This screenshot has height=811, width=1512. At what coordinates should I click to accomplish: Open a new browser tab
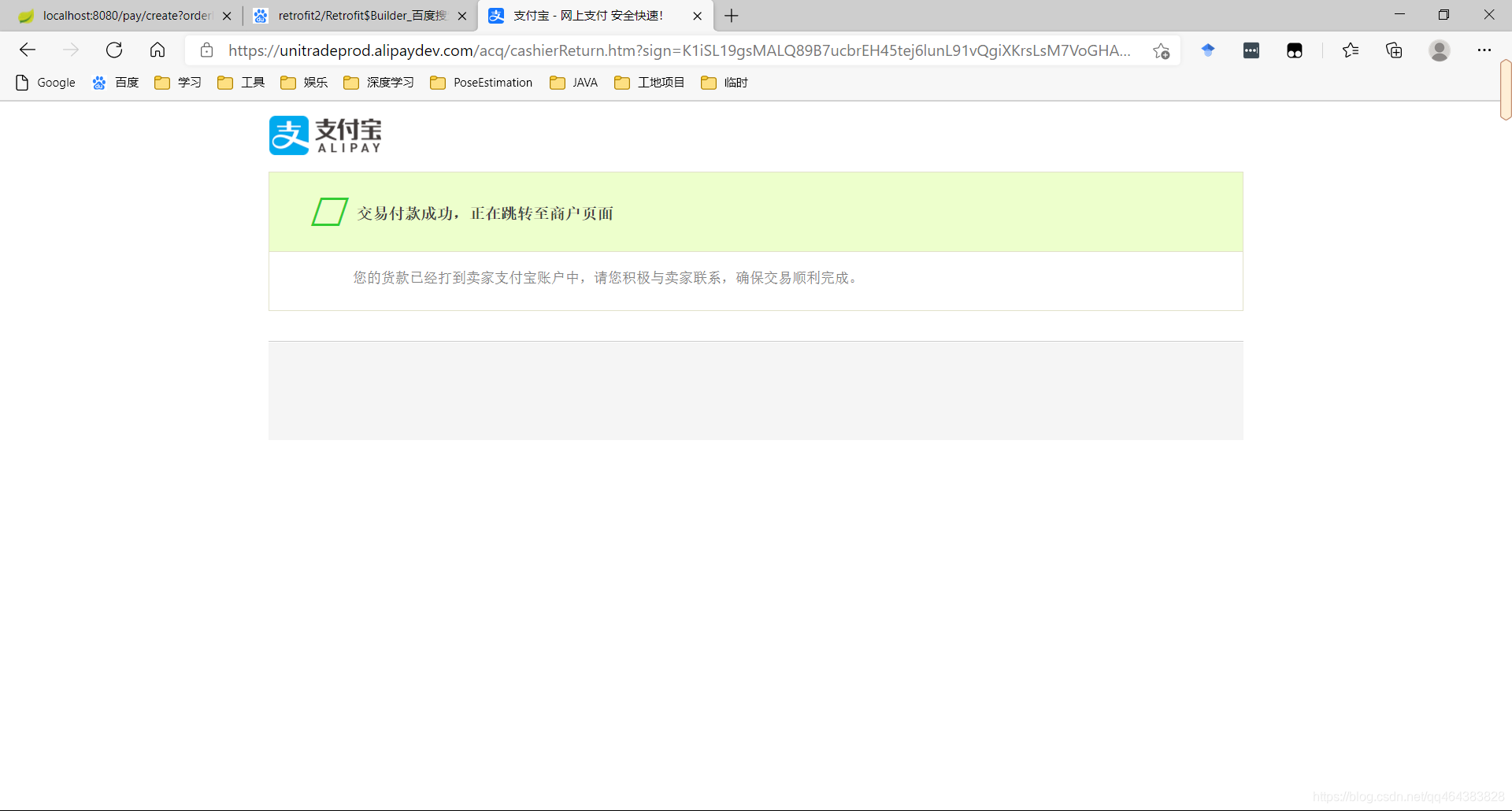732,16
